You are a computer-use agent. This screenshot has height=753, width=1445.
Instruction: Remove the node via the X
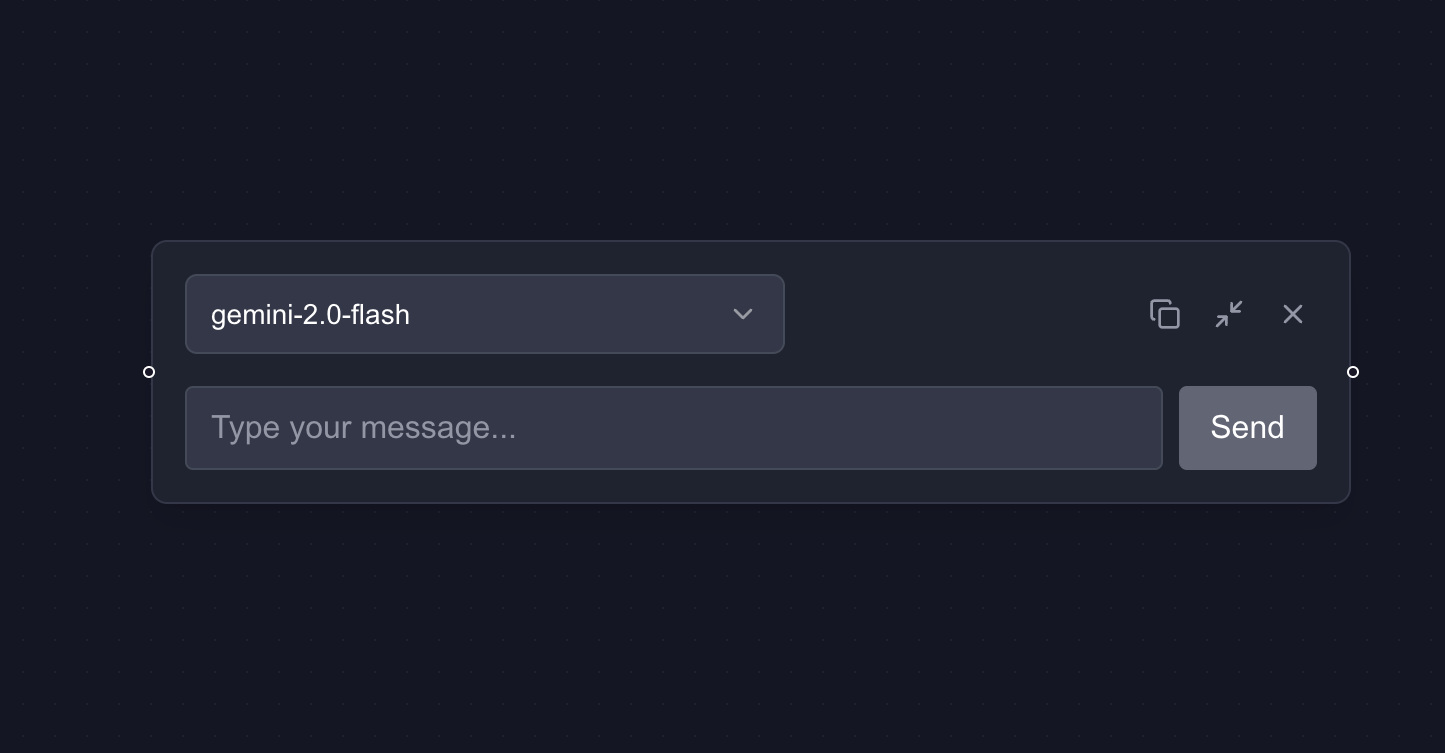click(1293, 314)
